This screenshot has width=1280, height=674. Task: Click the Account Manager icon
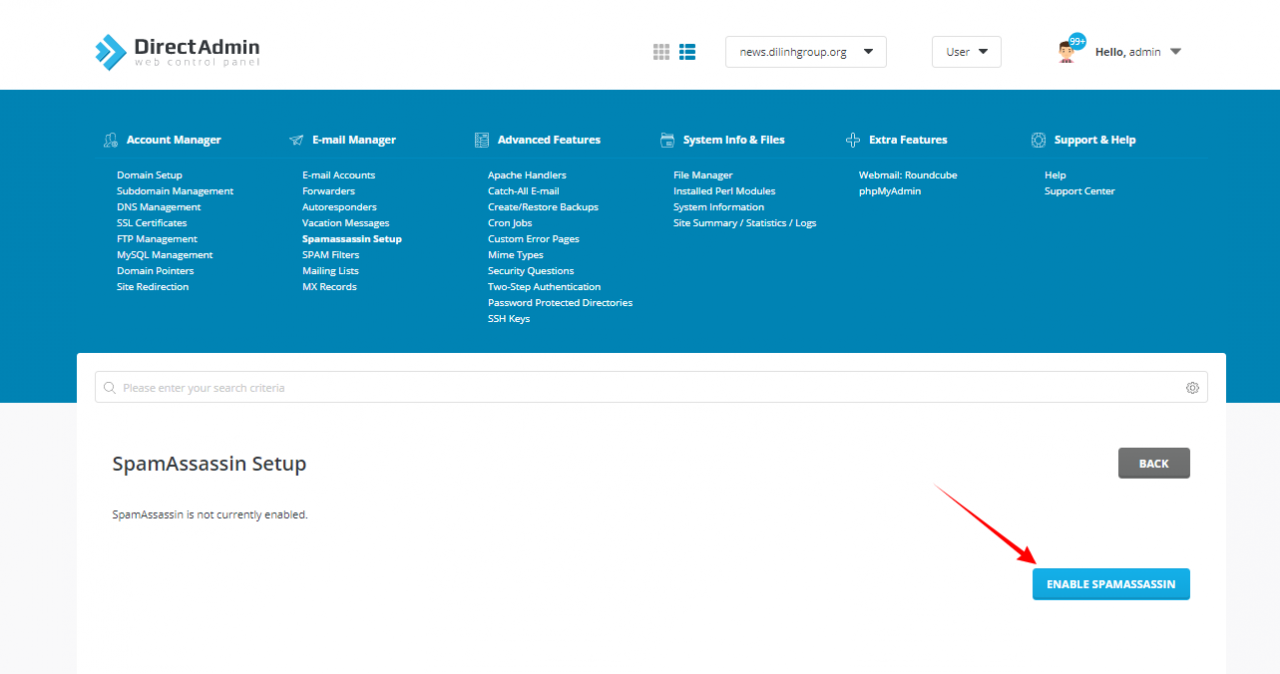coord(111,140)
